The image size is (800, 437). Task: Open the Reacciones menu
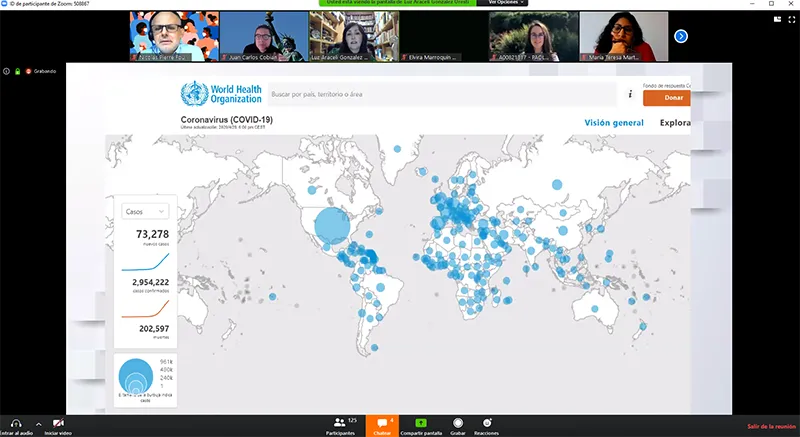(486, 426)
